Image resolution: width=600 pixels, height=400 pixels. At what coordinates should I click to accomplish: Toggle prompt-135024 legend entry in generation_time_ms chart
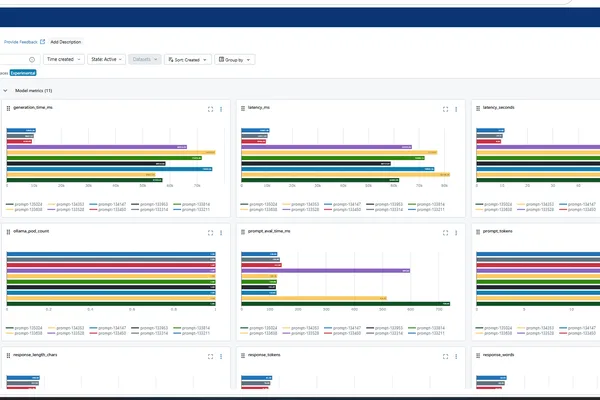[24, 204]
